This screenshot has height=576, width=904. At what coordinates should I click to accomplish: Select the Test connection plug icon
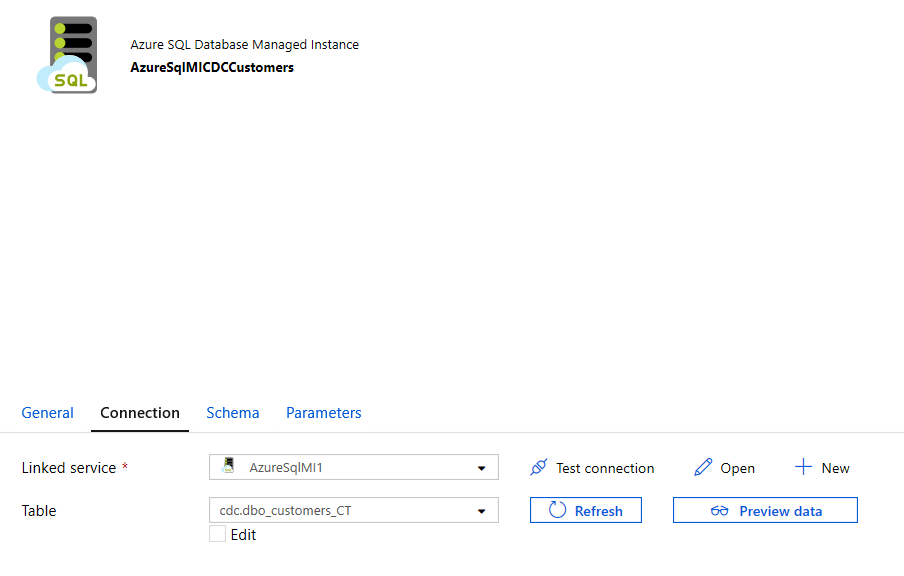[x=539, y=467]
